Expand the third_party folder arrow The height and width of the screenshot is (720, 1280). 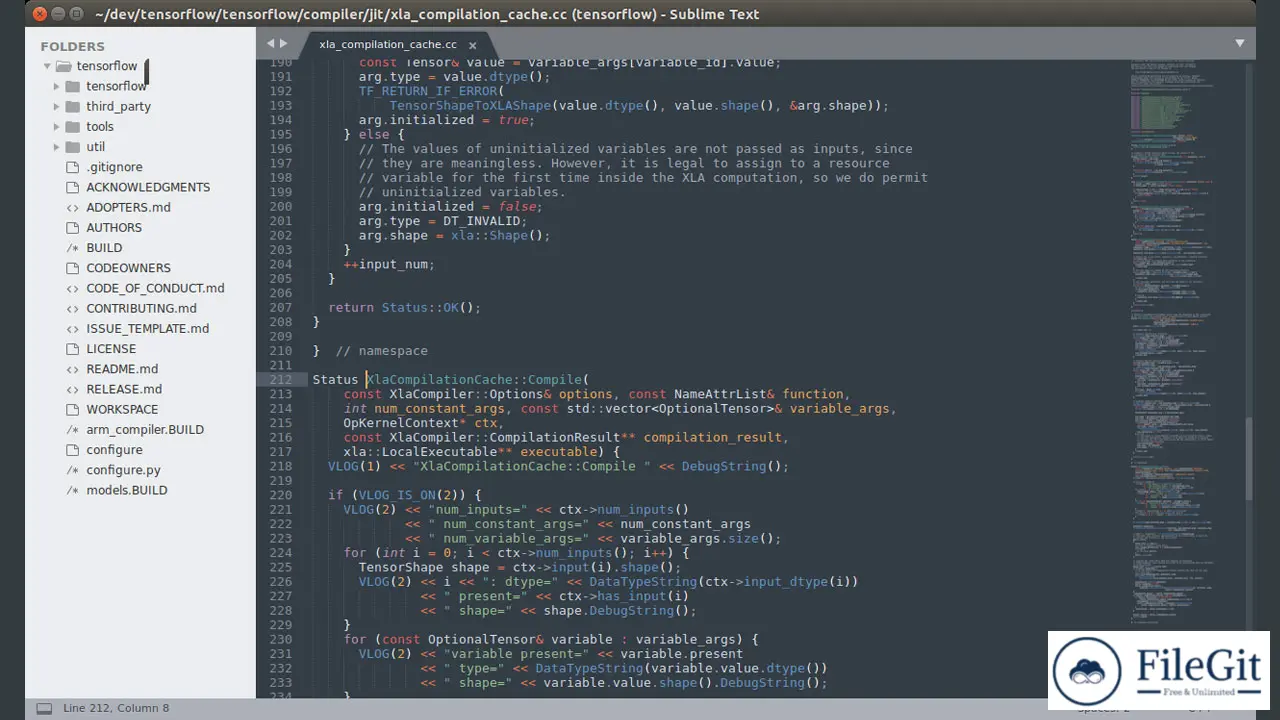click(57, 106)
